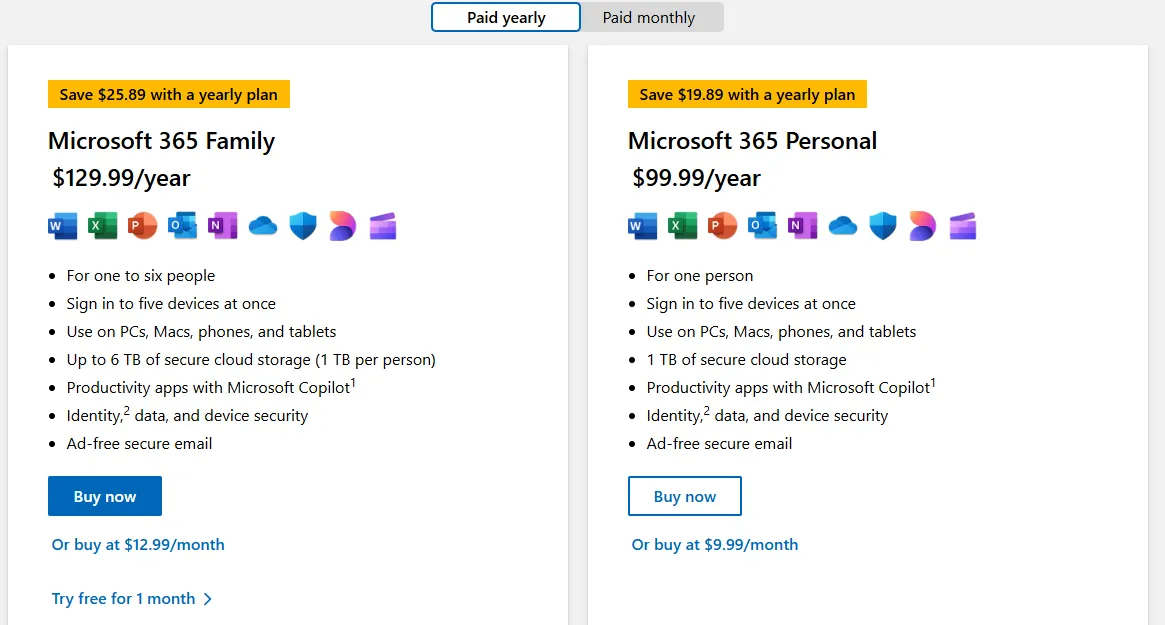
Task: Click the OneDrive cloud icon in the Family card
Action: [262, 226]
